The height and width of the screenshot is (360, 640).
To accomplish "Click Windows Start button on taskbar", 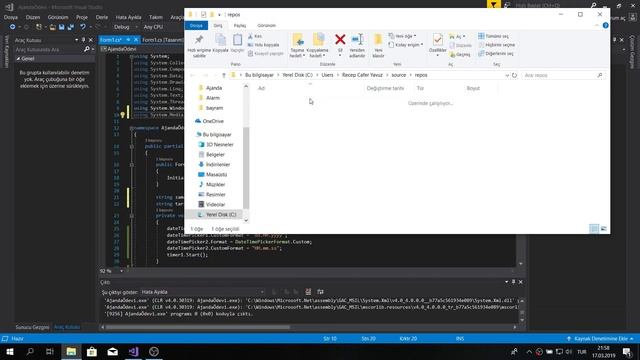I will click(x=10, y=351).
